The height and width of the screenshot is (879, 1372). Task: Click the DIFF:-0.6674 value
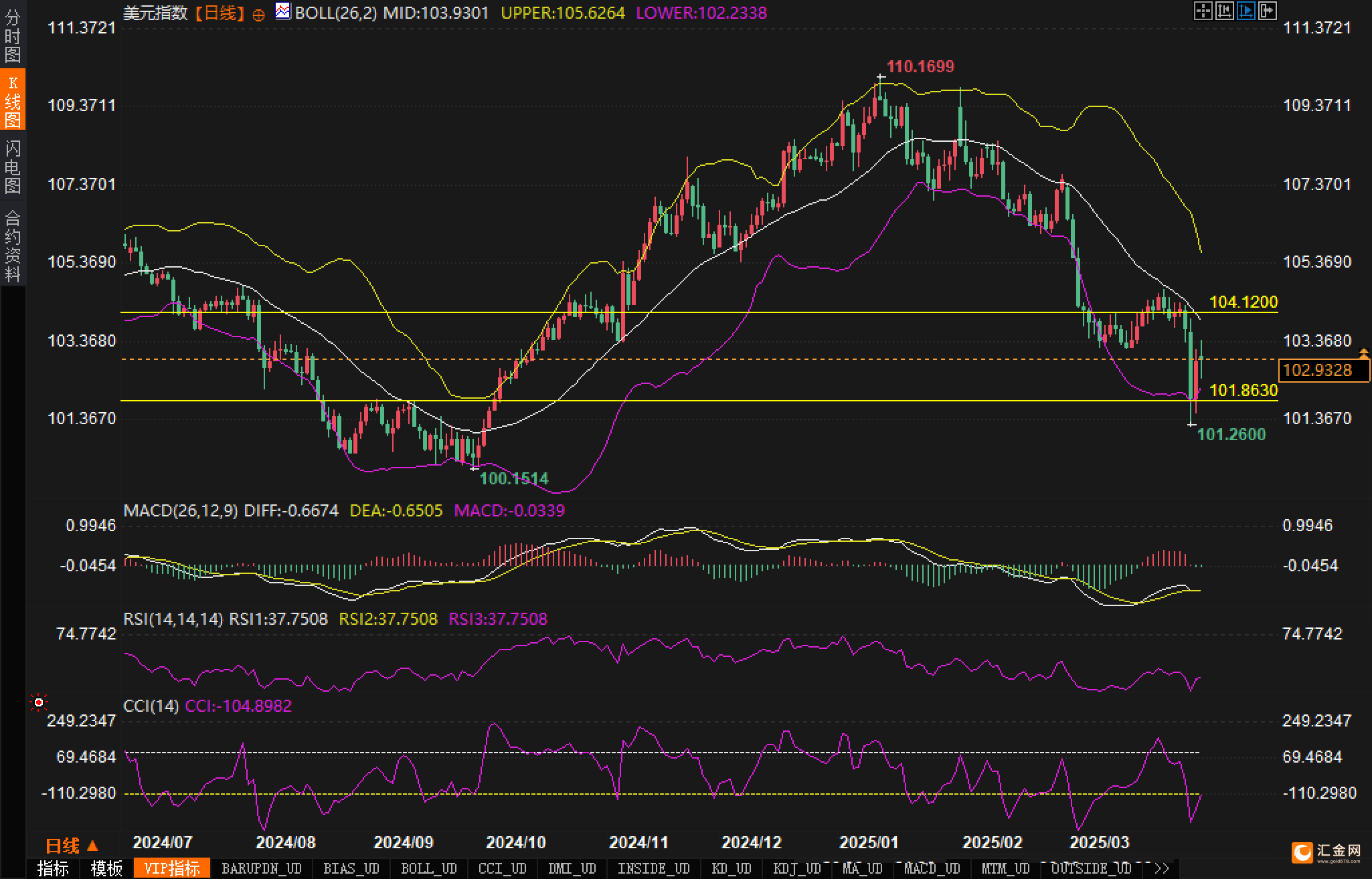[x=291, y=510]
